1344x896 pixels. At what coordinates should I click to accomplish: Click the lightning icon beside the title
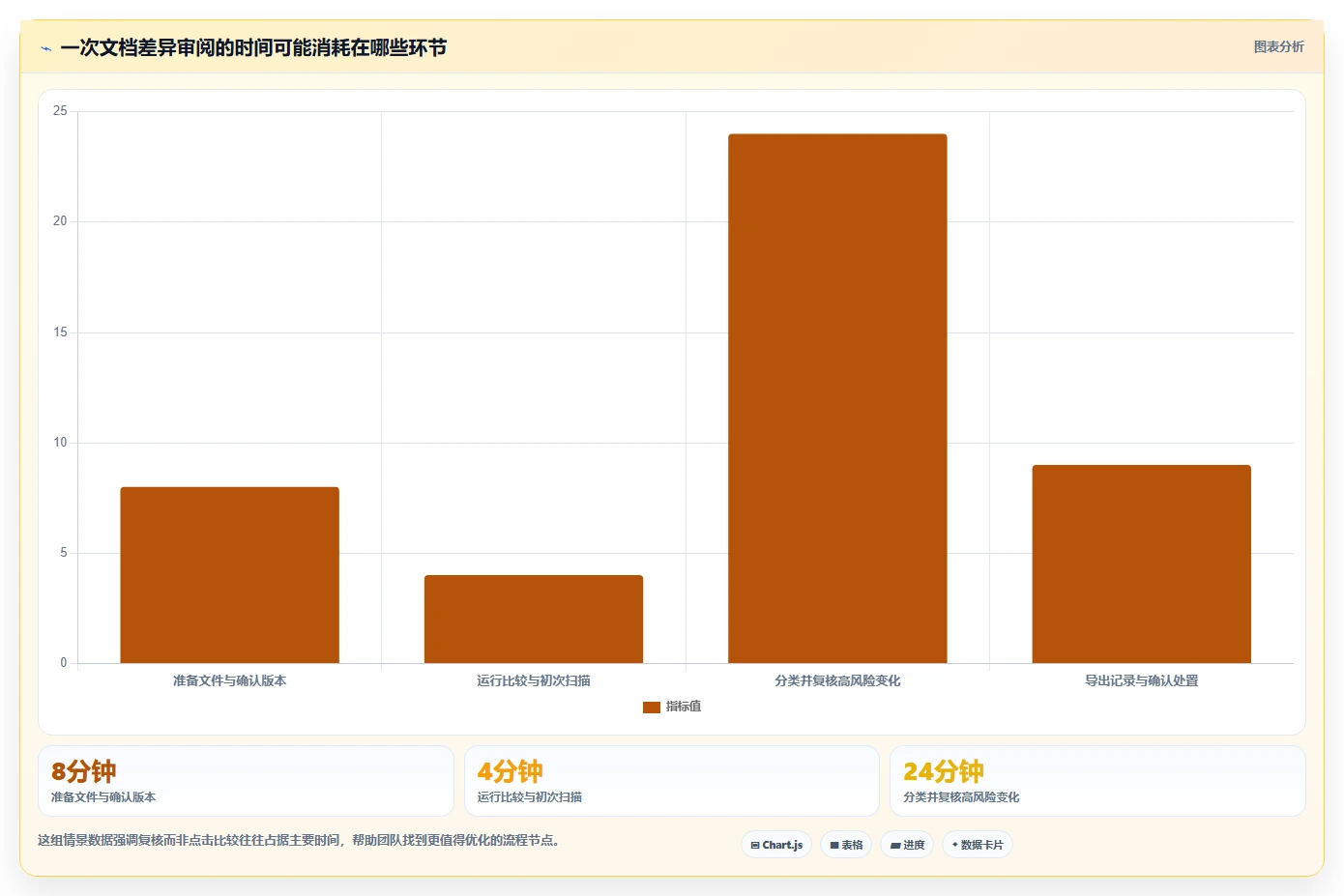pyautogui.click(x=45, y=48)
